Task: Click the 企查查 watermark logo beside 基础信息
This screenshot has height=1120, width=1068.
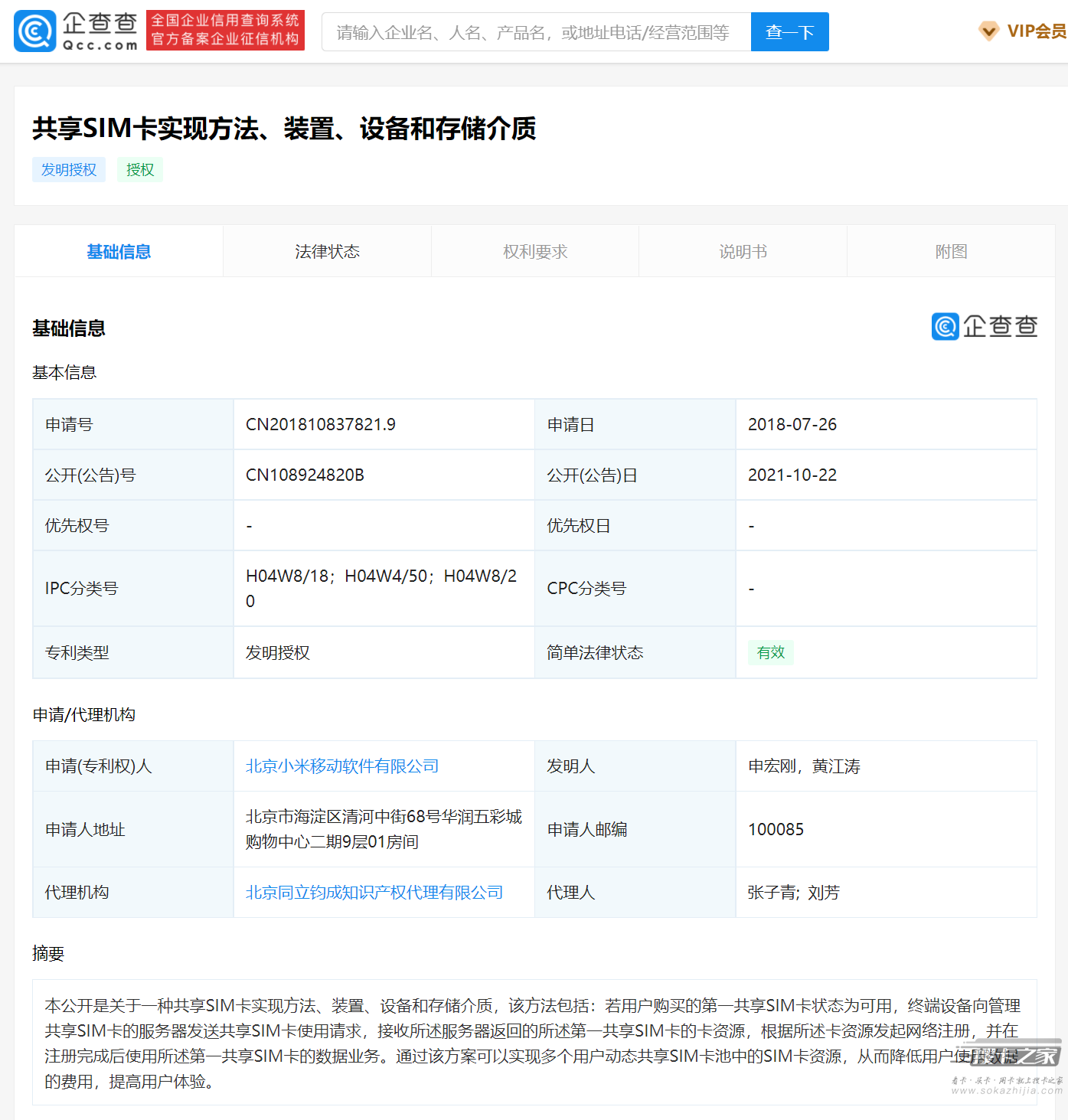Action: 984,327
